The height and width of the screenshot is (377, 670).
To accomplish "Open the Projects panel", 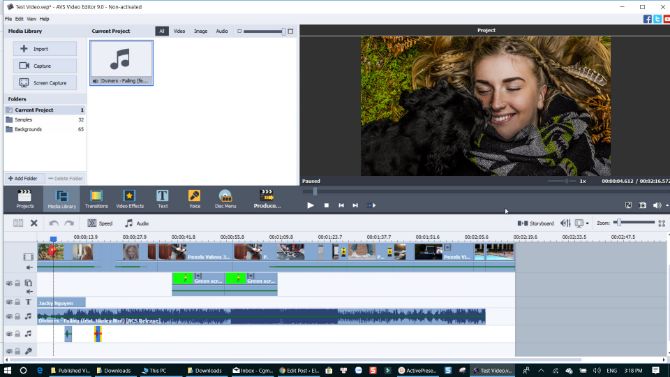I will pos(24,199).
